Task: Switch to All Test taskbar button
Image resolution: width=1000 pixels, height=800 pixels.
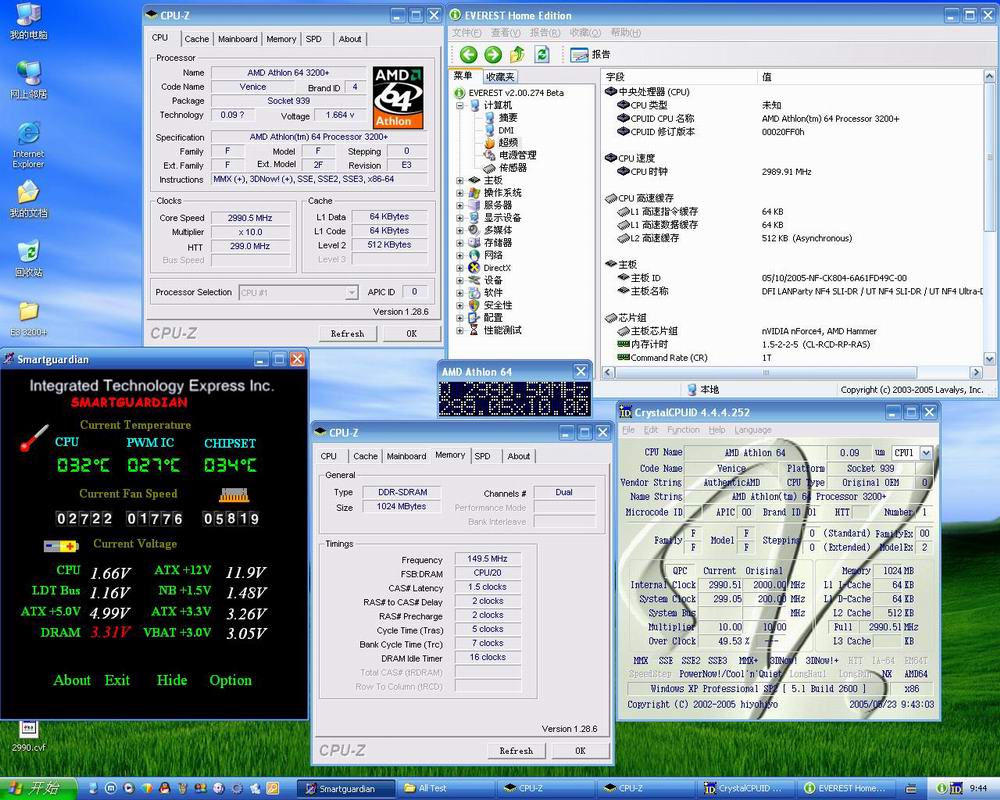Action: tap(446, 789)
